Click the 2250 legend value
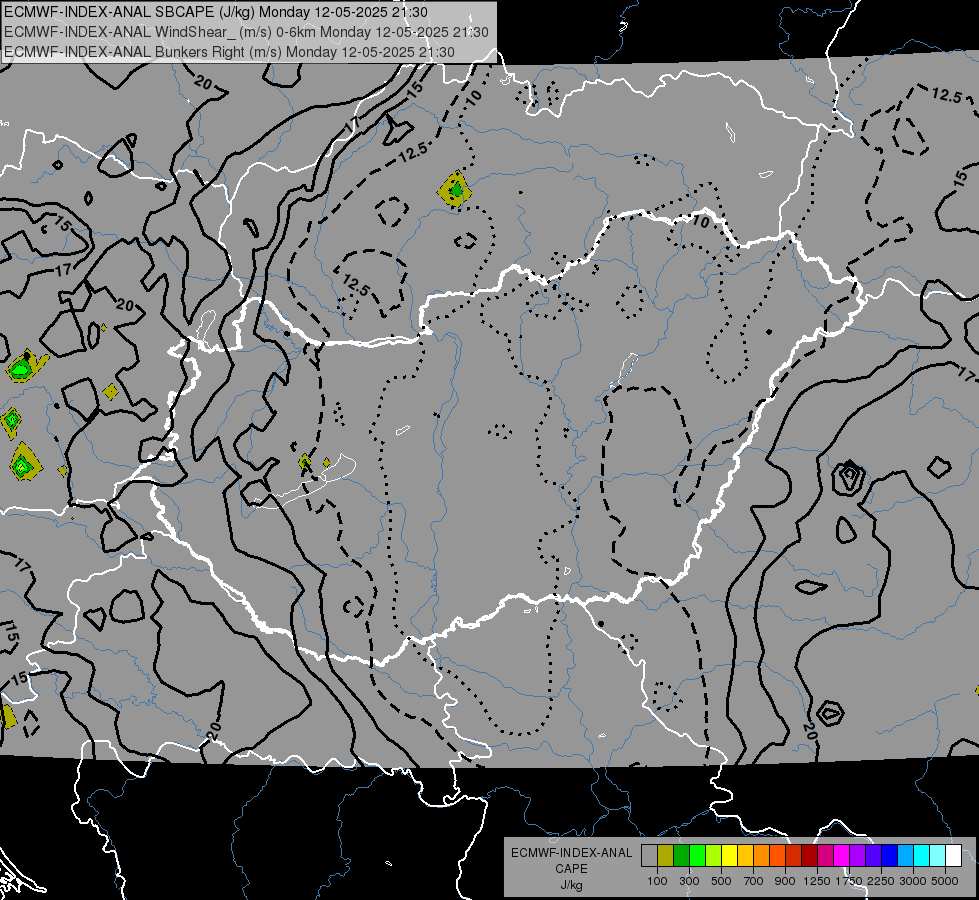The width and height of the screenshot is (979, 900). [x=881, y=881]
